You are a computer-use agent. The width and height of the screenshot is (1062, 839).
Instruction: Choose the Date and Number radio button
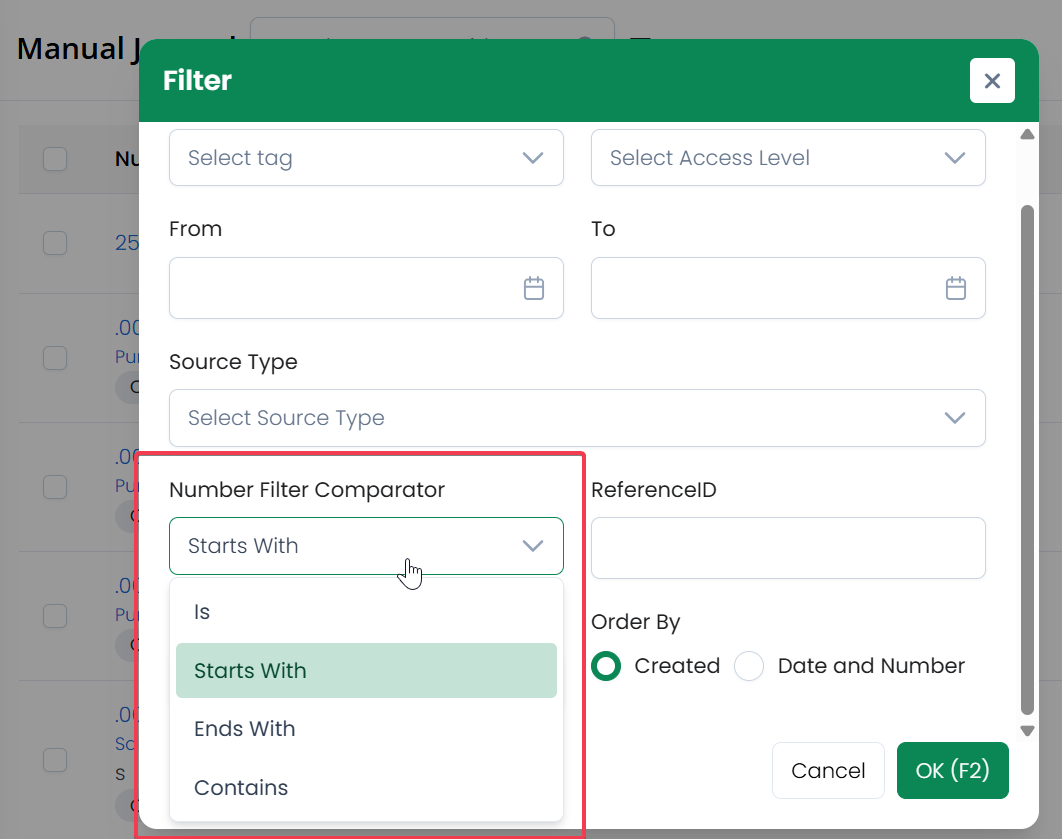pos(749,666)
